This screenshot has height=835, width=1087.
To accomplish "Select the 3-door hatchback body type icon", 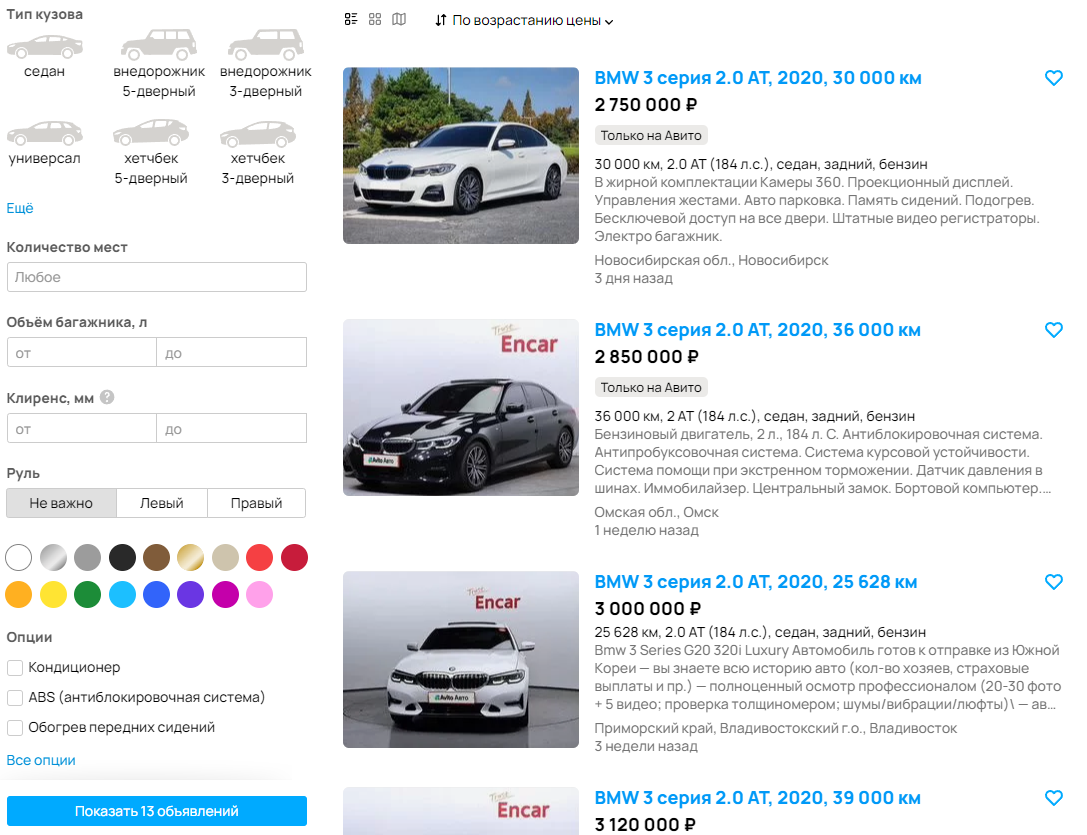I will click(x=258, y=134).
